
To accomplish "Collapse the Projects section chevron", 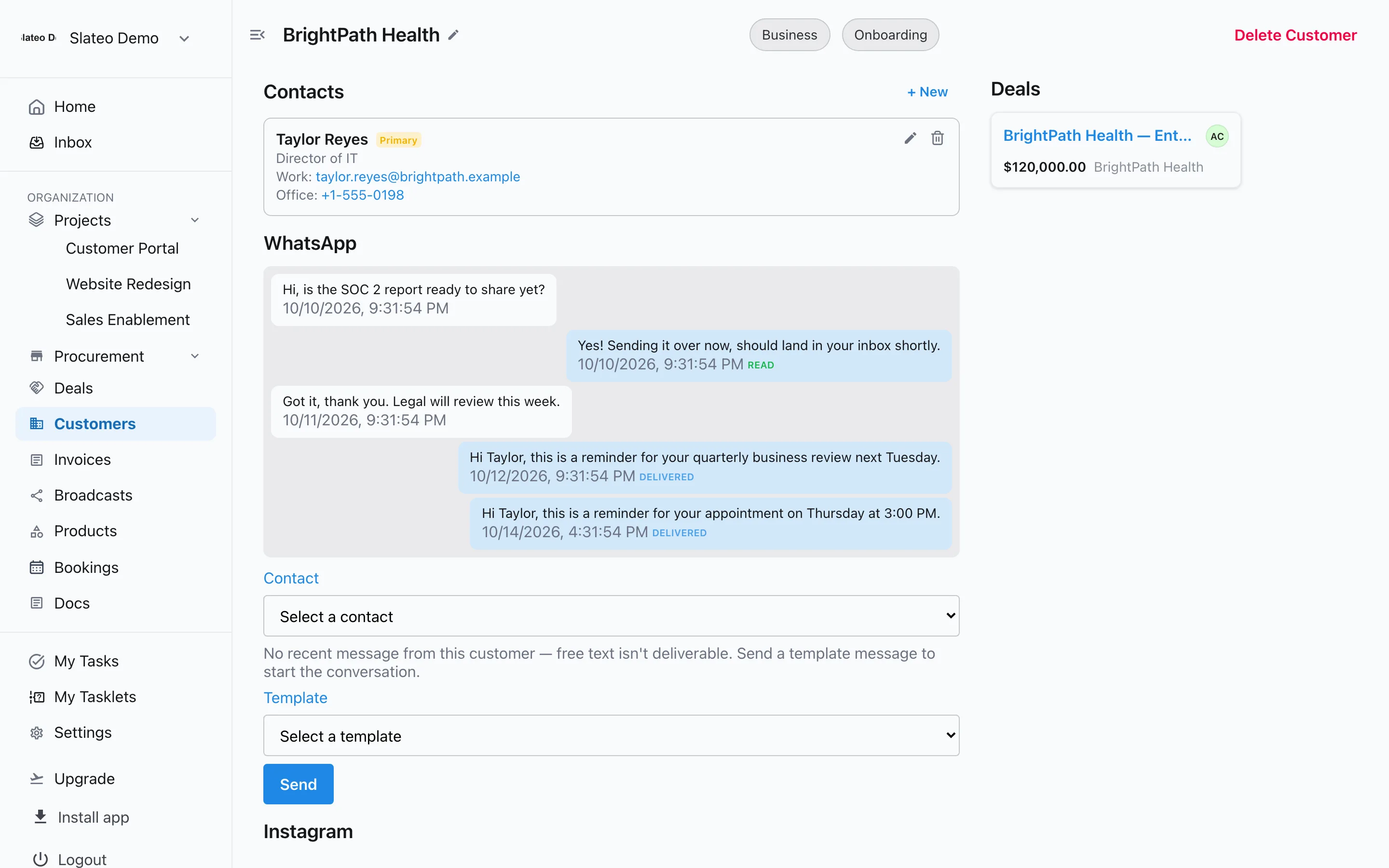I will pyautogui.click(x=195, y=220).
